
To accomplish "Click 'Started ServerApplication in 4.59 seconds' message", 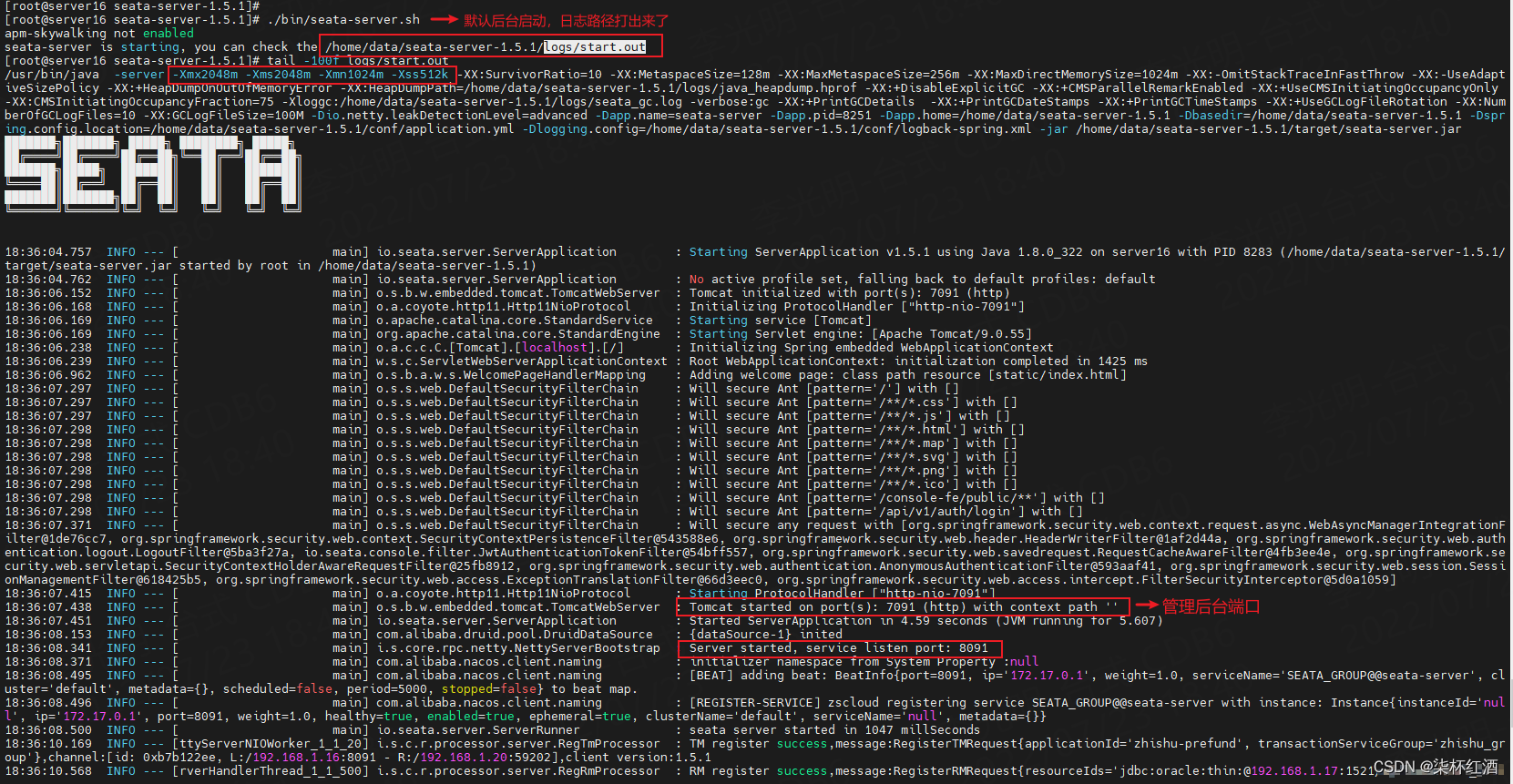I will point(926,620).
